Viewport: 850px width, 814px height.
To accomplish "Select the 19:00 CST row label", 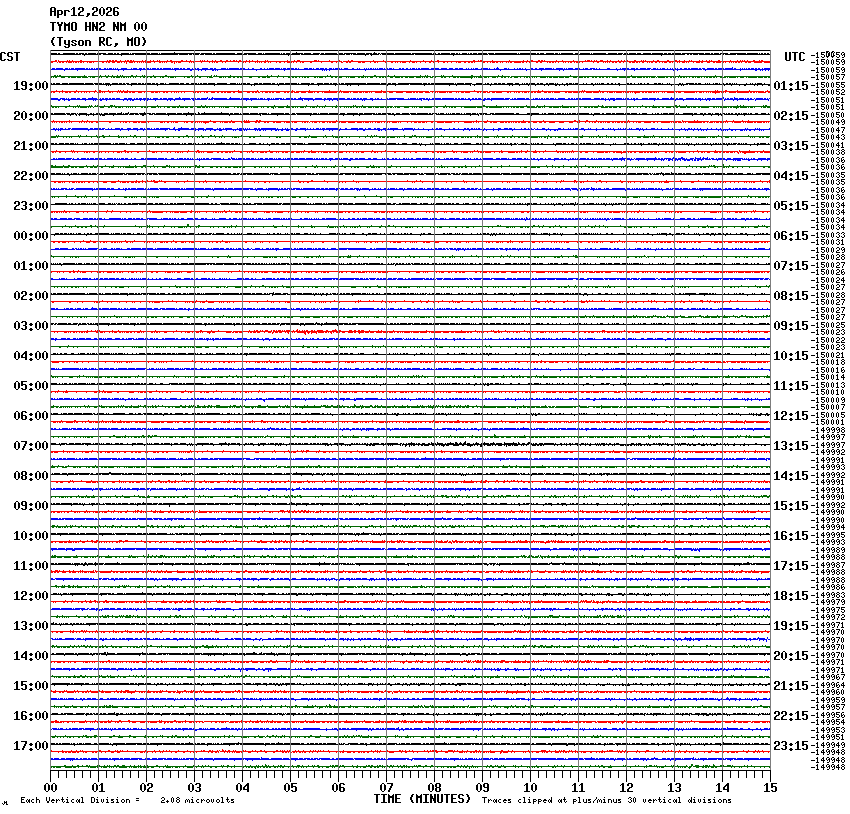I will [30, 86].
